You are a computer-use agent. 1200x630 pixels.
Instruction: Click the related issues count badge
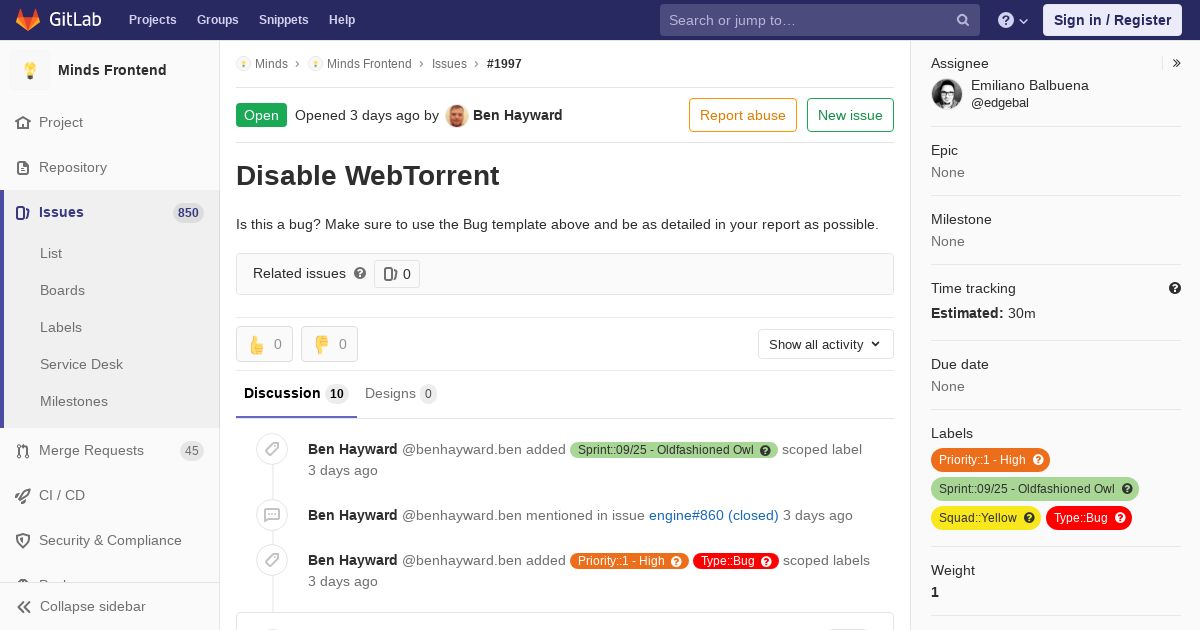[397, 273]
